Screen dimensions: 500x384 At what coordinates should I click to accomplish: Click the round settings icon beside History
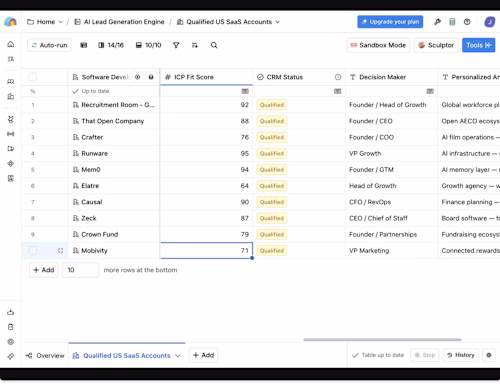[489, 355]
